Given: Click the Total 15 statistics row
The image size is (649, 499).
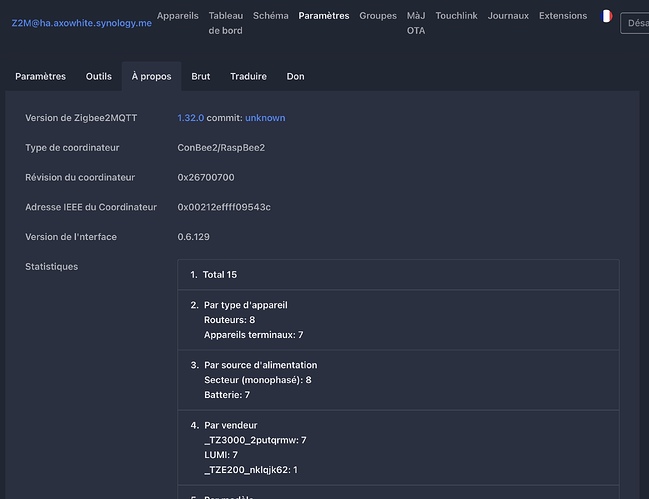Looking at the screenshot, I should [x=398, y=275].
